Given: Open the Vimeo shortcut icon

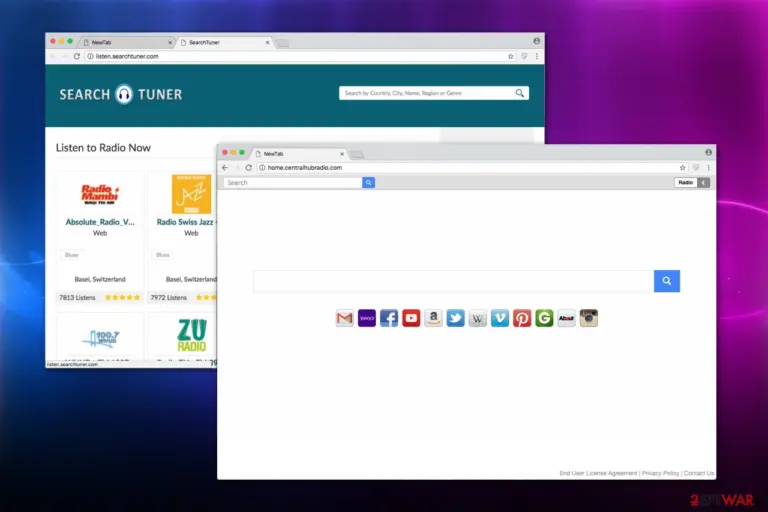Looking at the screenshot, I should (x=500, y=318).
